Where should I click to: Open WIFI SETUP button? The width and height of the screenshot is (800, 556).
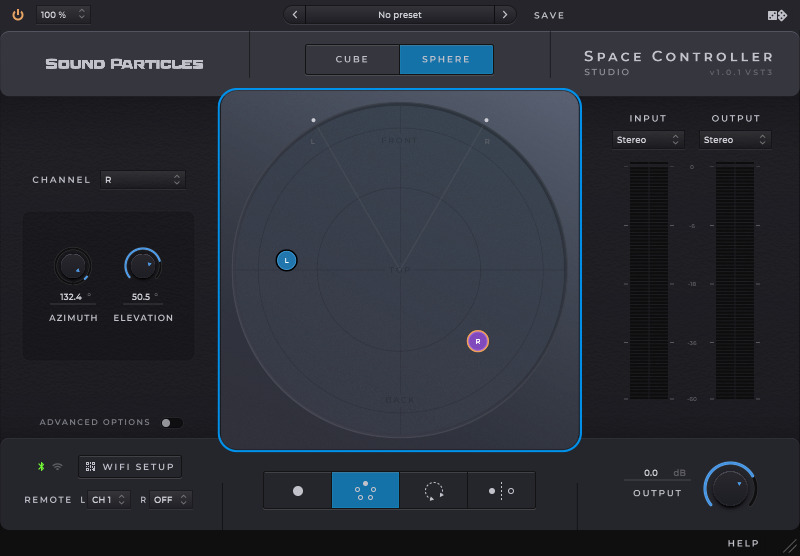click(x=130, y=467)
